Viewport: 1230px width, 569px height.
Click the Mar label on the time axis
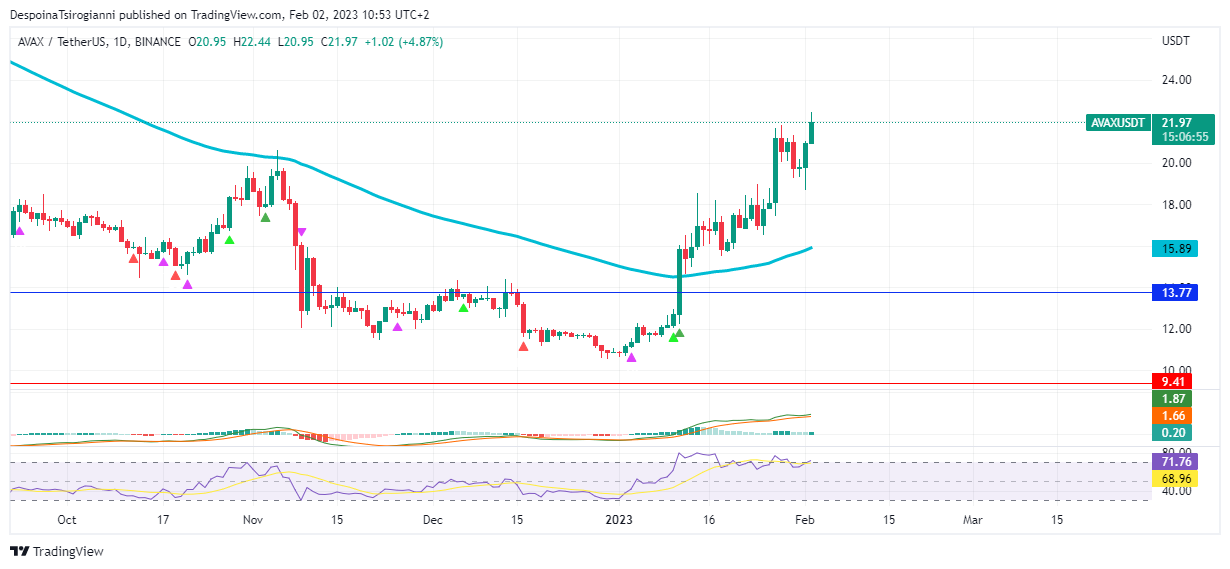[972, 520]
